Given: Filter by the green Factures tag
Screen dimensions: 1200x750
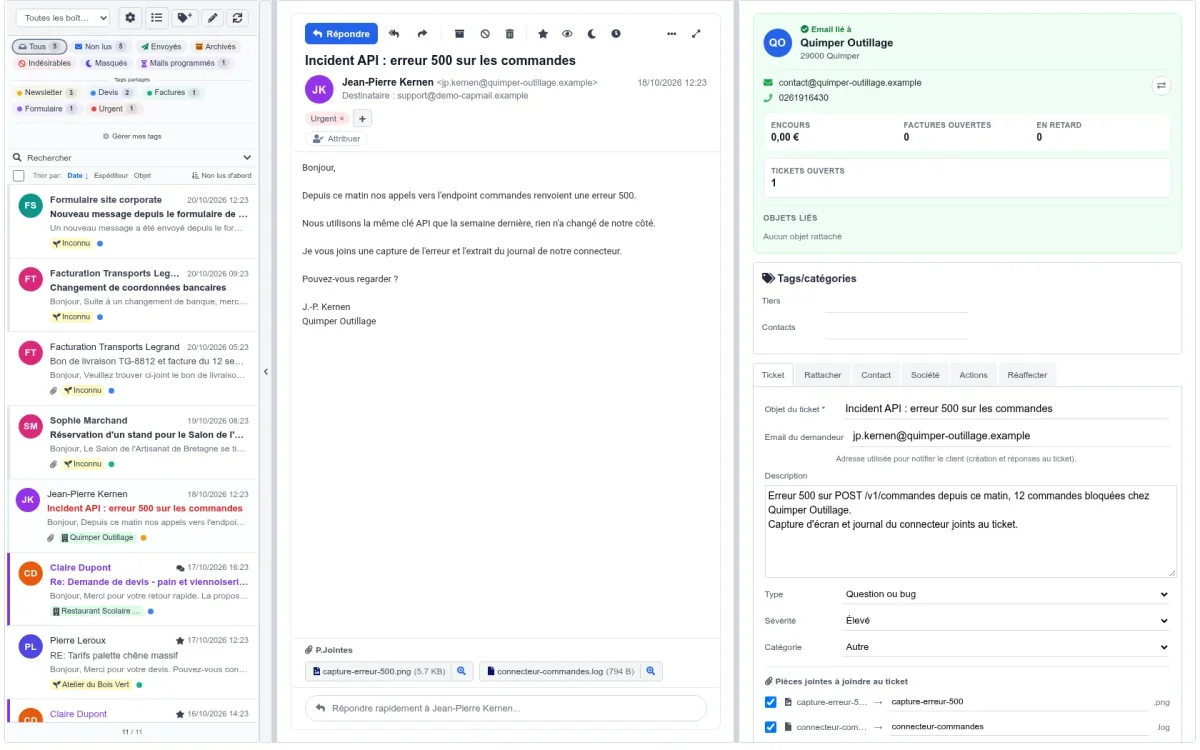Looking at the screenshot, I should point(172,92).
